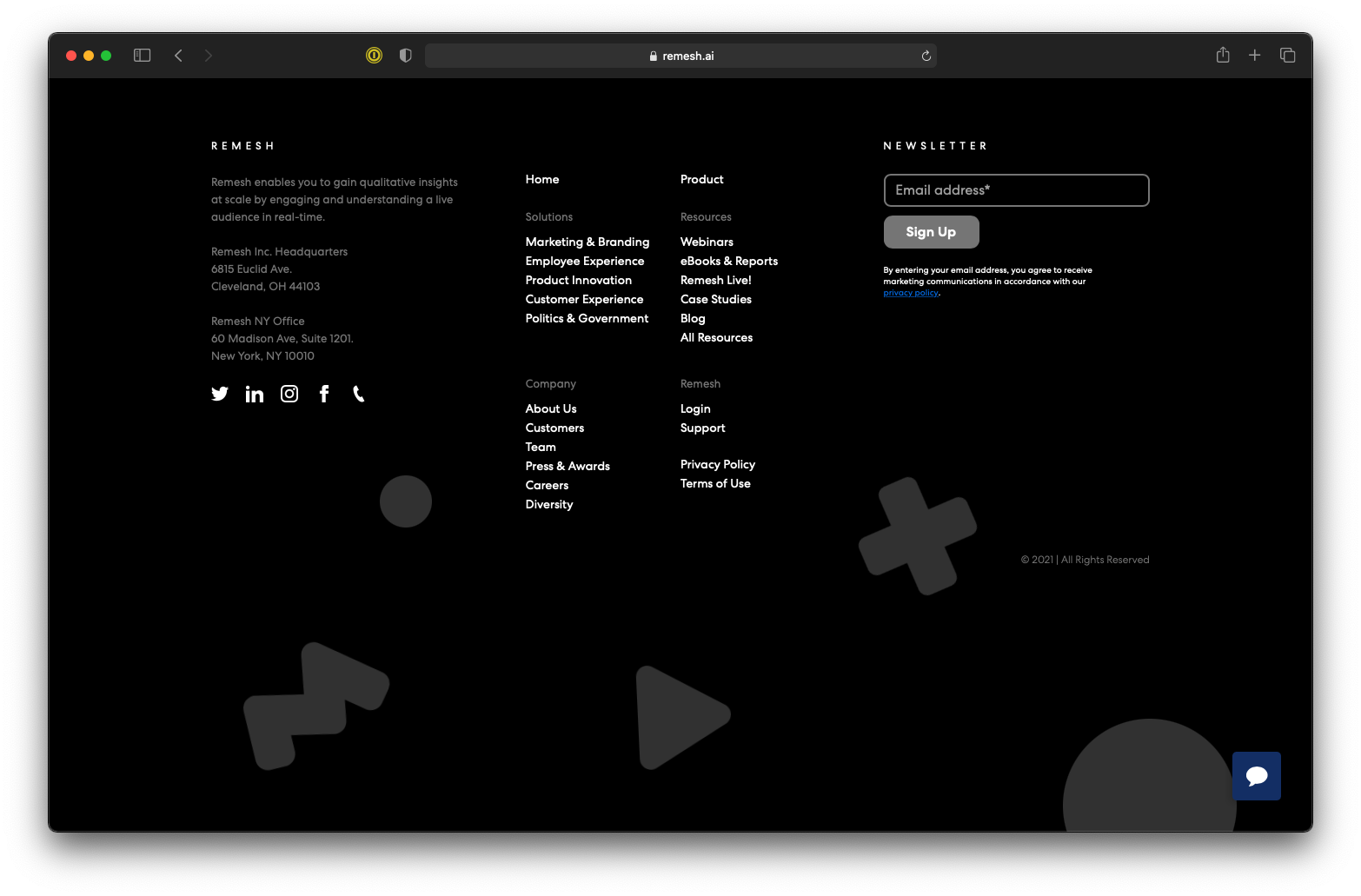Viewport: 1361px width, 896px height.
Task: Open Politics & Government link
Action: pyautogui.click(x=588, y=319)
